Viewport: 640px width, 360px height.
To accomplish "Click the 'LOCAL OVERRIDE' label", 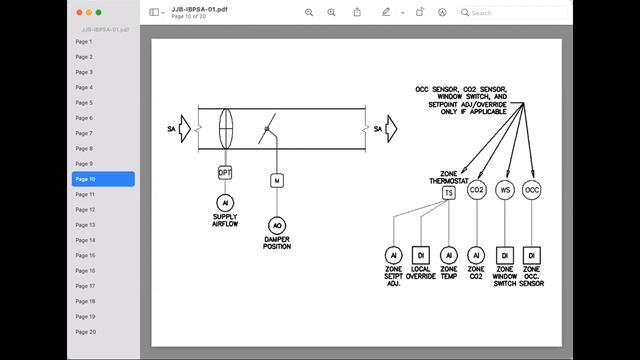I will pyautogui.click(x=421, y=273).
